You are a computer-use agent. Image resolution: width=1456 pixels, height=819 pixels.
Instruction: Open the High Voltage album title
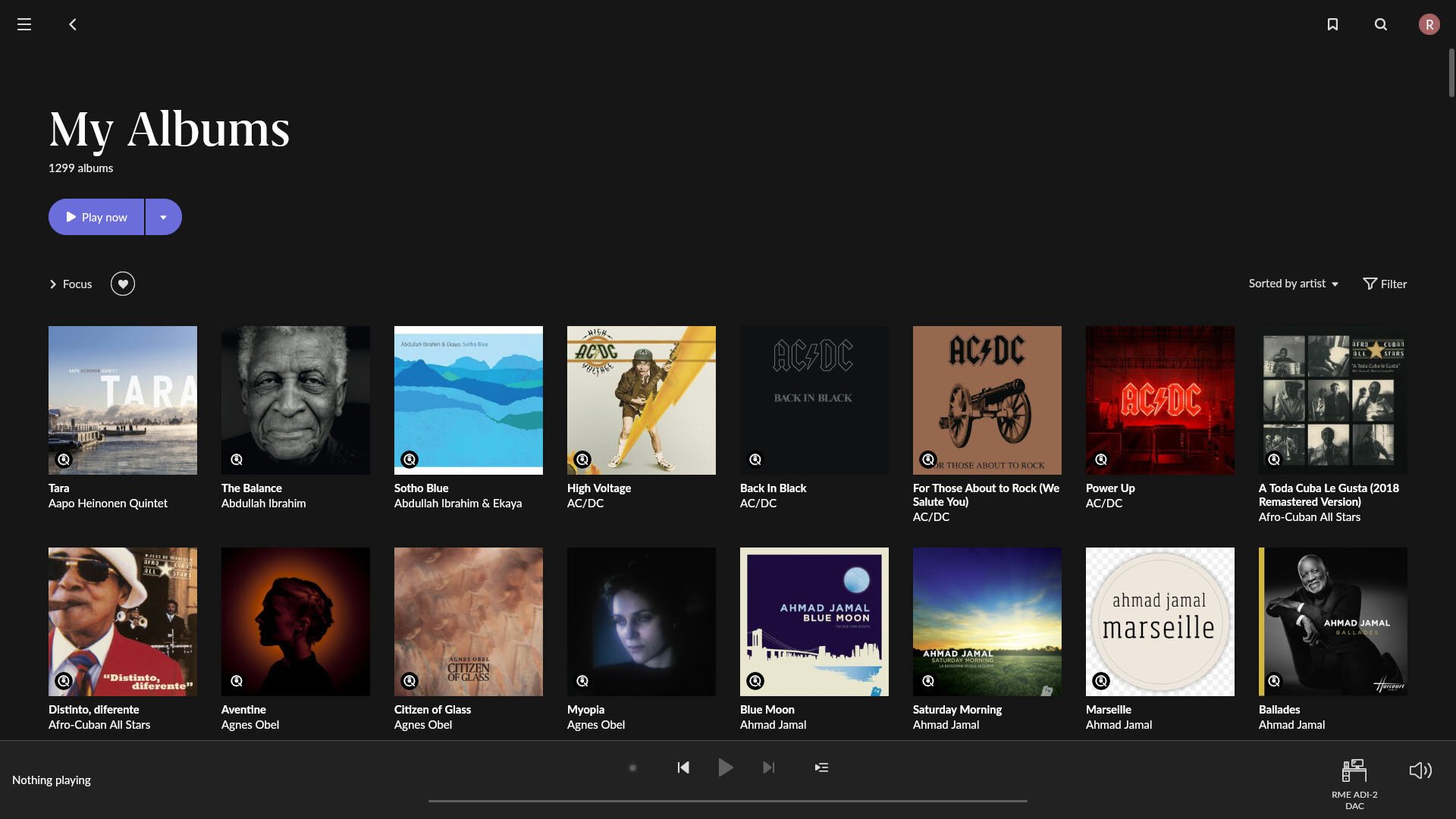(599, 488)
